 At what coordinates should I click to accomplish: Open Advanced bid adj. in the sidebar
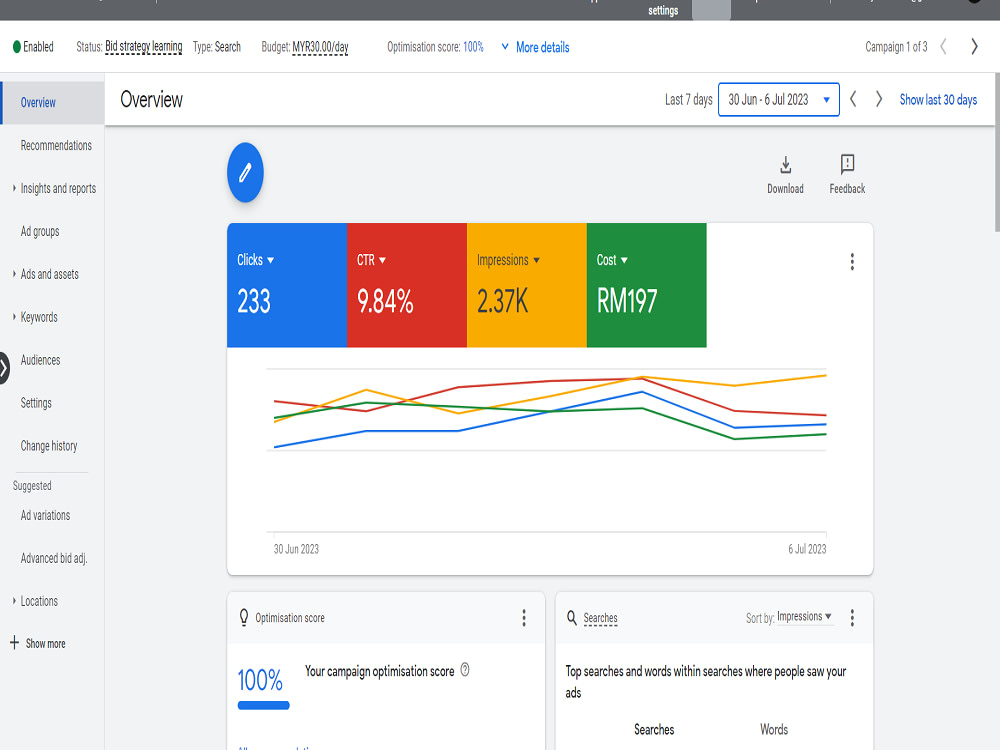click(54, 558)
